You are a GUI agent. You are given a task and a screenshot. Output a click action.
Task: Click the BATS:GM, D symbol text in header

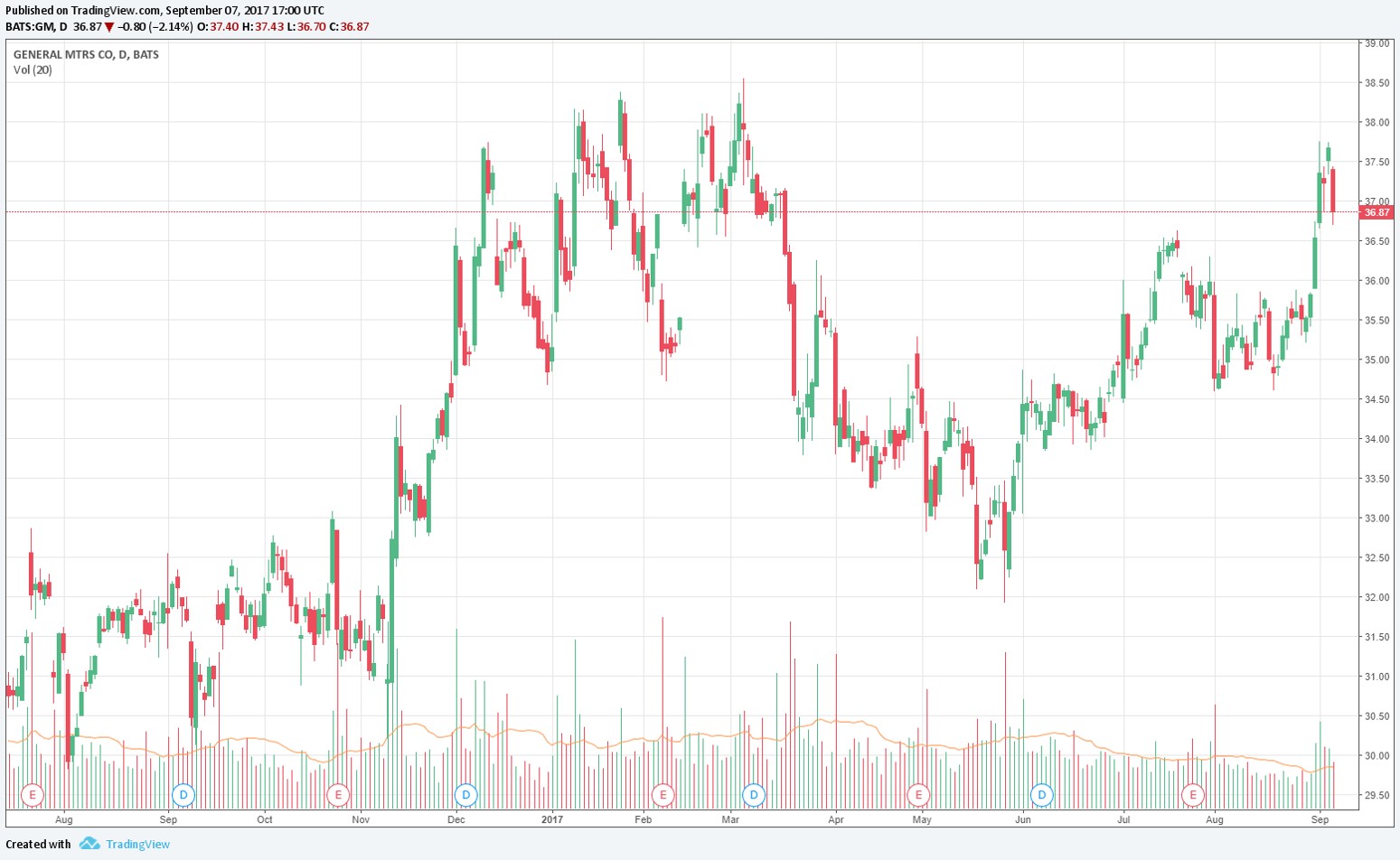[x=36, y=26]
